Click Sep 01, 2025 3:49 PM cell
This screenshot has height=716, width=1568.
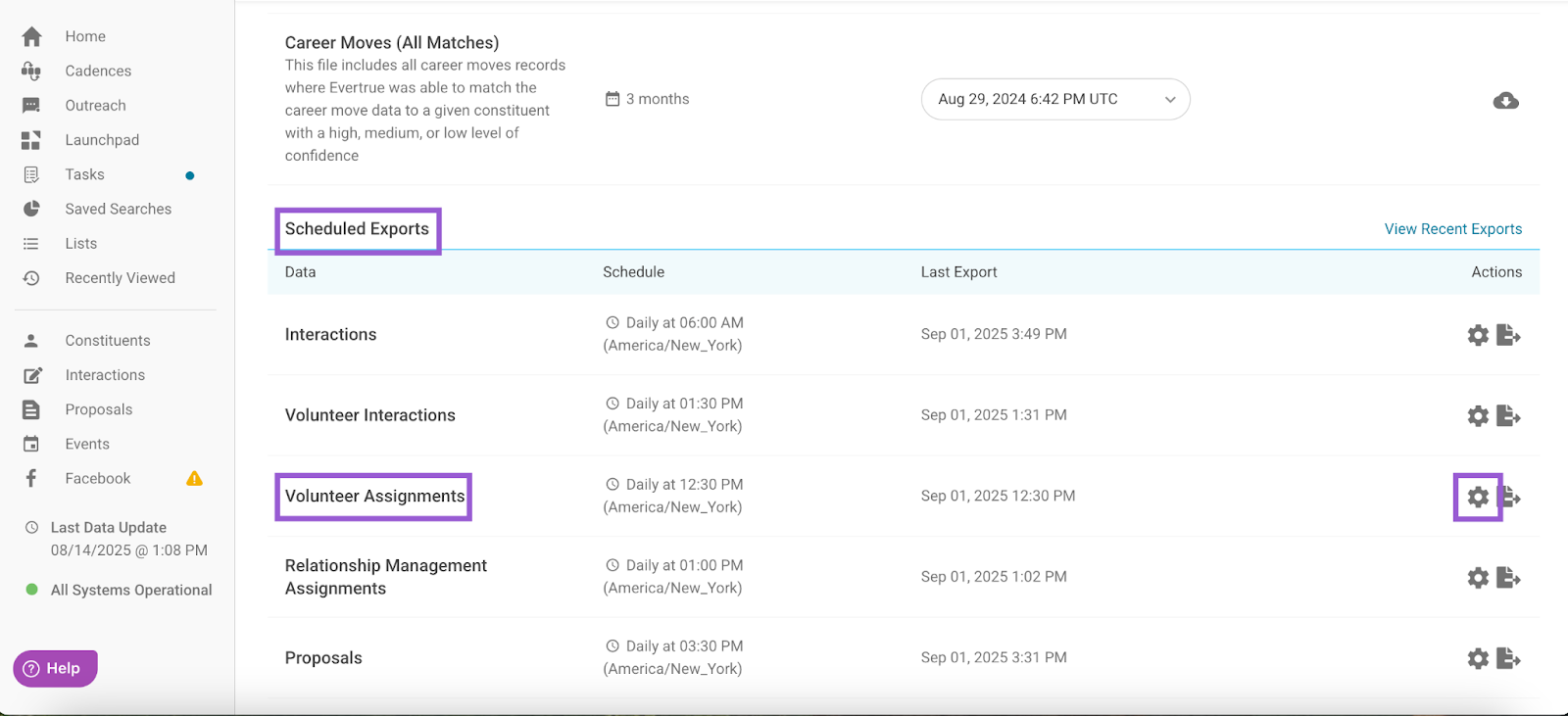click(x=994, y=334)
